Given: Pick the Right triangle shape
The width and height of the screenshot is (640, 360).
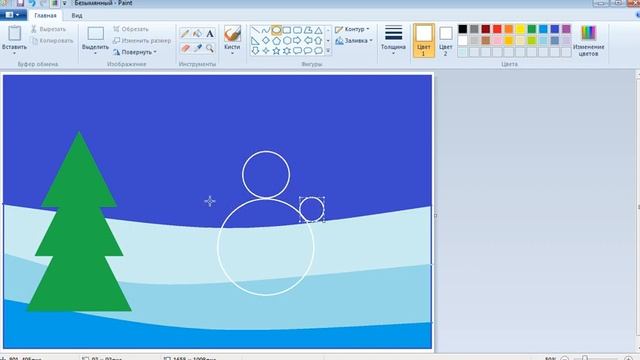Looking at the screenshot, I should [x=255, y=40].
